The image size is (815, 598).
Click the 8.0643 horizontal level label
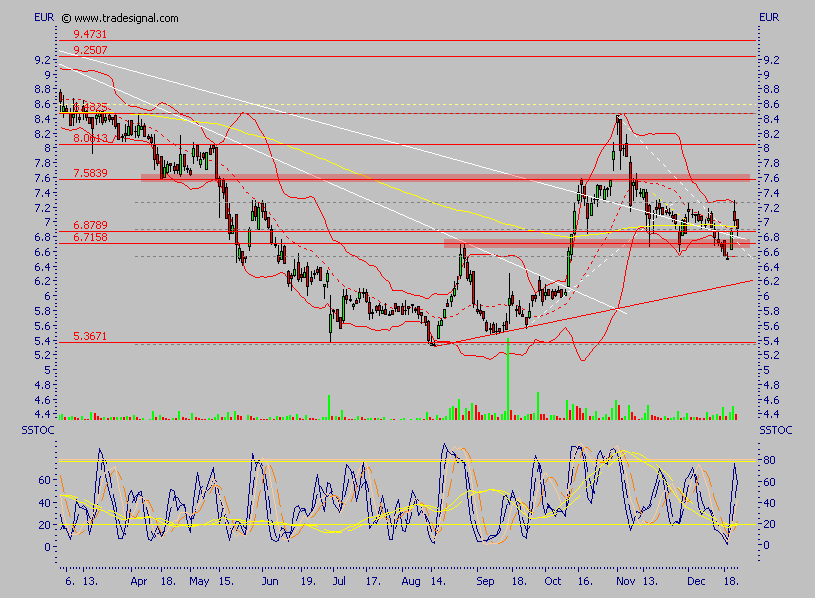click(x=90, y=138)
